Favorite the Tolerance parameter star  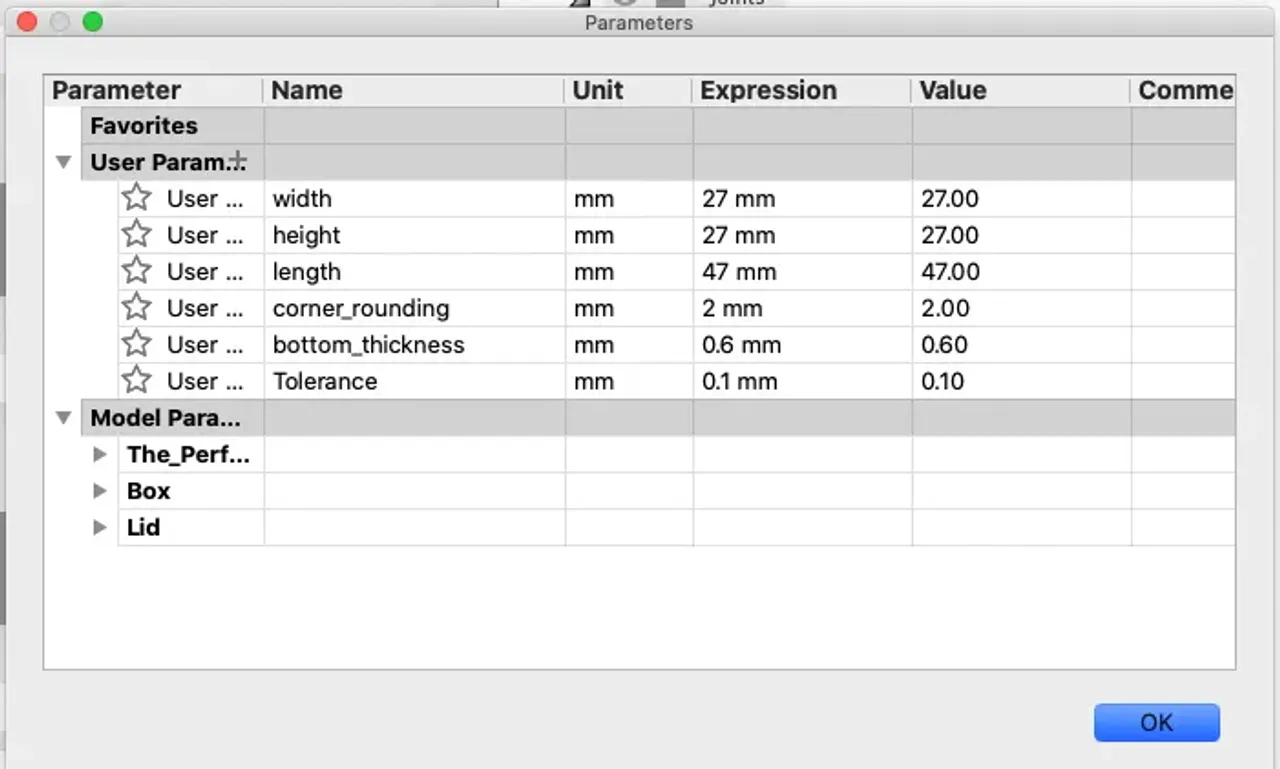pos(136,381)
